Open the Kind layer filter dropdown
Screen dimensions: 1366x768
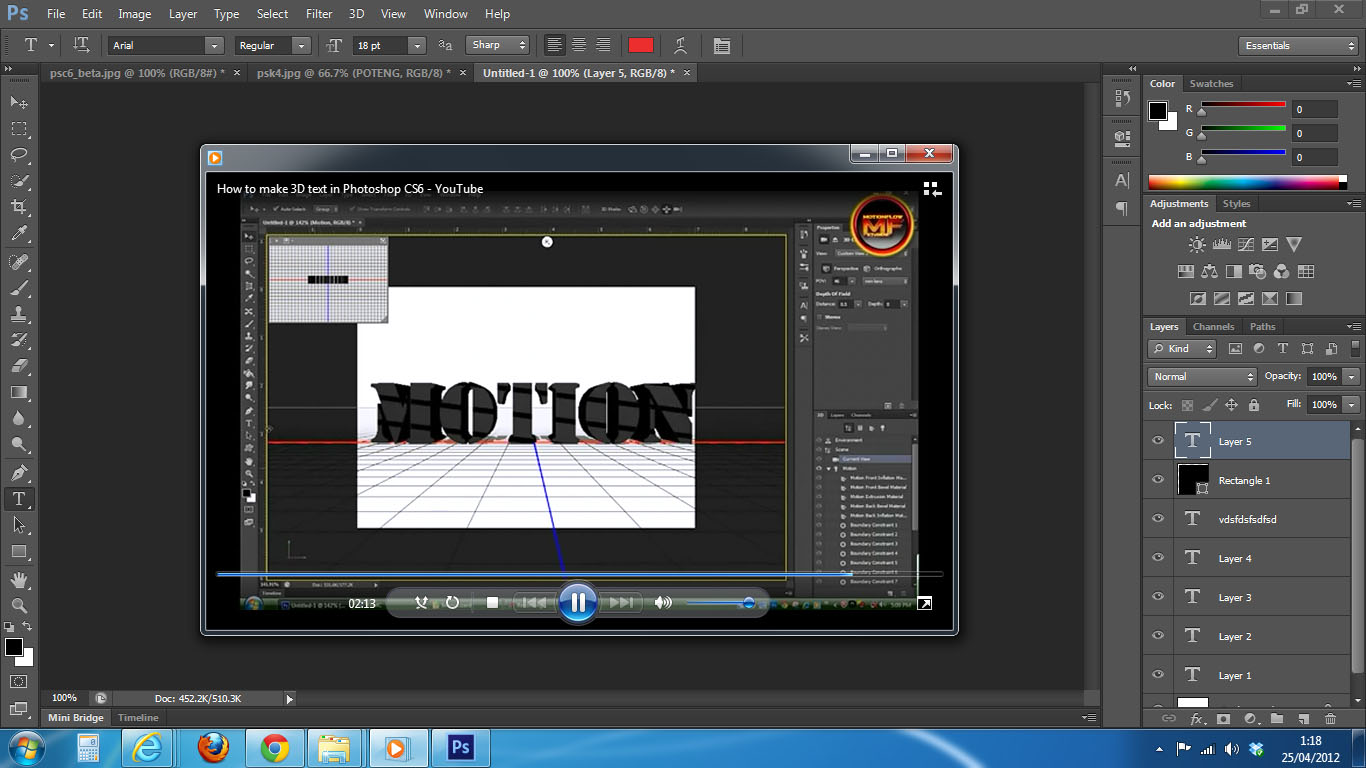click(x=1182, y=348)
